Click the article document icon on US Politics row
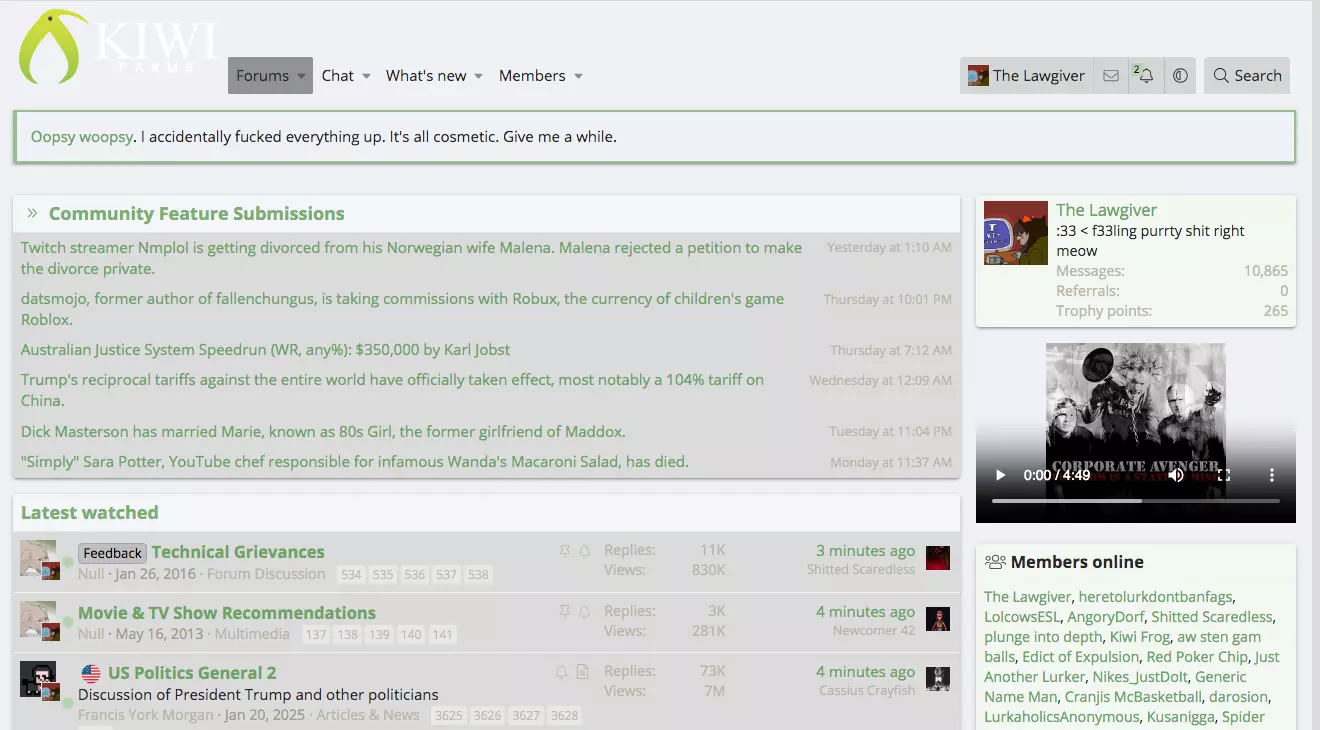This screenshot has width=1320, height=730. tap(583, 671)
